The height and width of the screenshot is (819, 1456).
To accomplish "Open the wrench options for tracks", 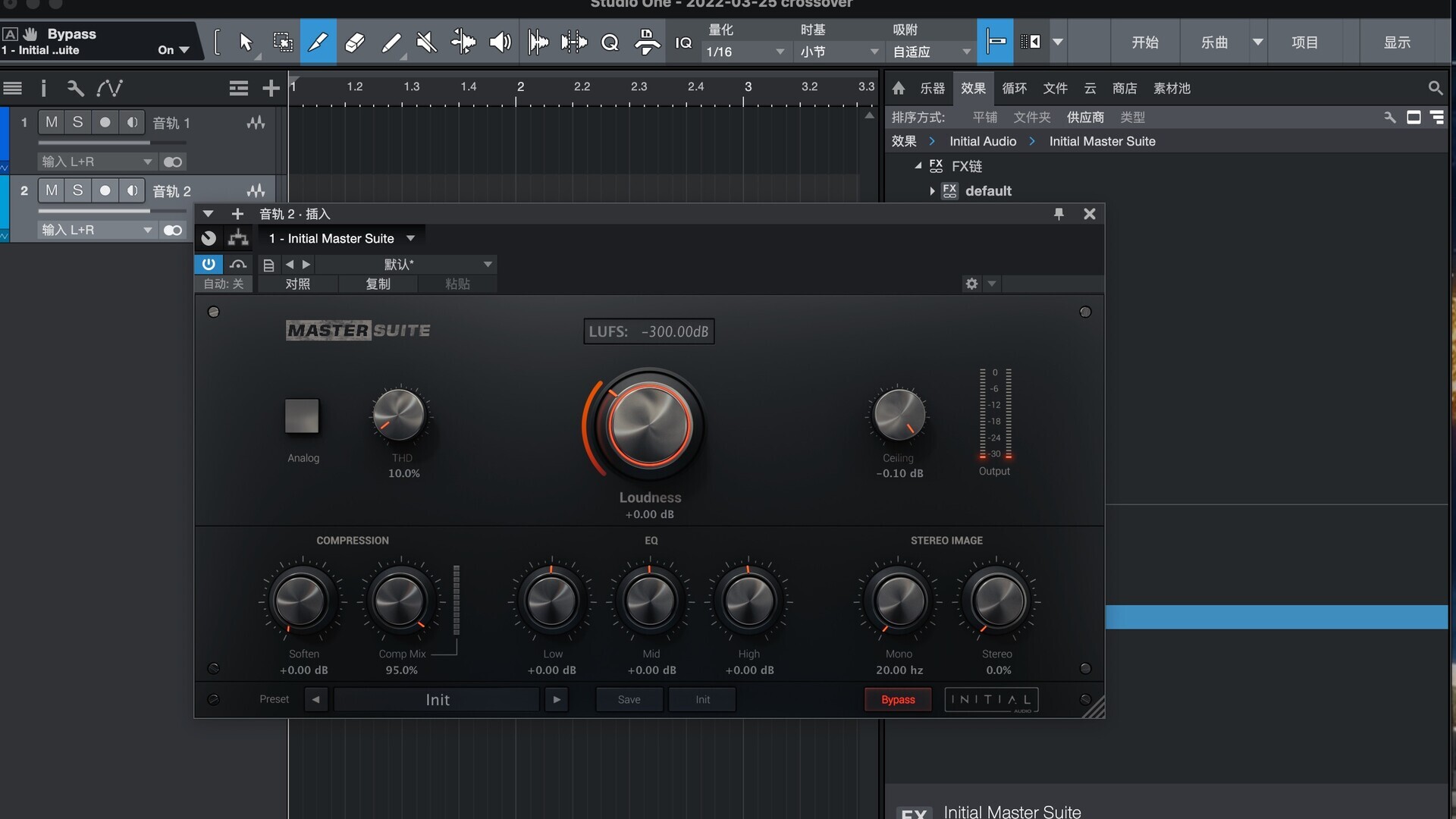I will click(x=75, y=89).
